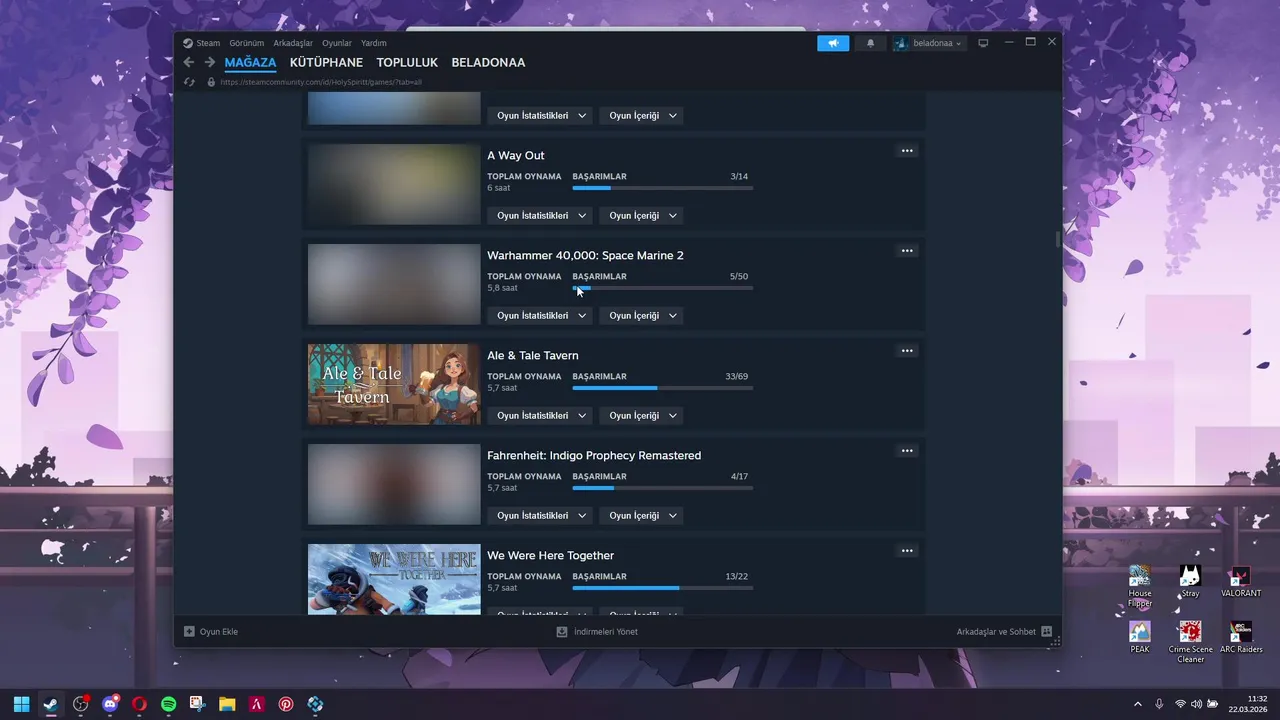This screenshot has width=1280, height=720.
Task: Expand Oyun İstatistikleri for Ale & Tale Tavern
Action: pyautogui.click(x=541, y=416)
